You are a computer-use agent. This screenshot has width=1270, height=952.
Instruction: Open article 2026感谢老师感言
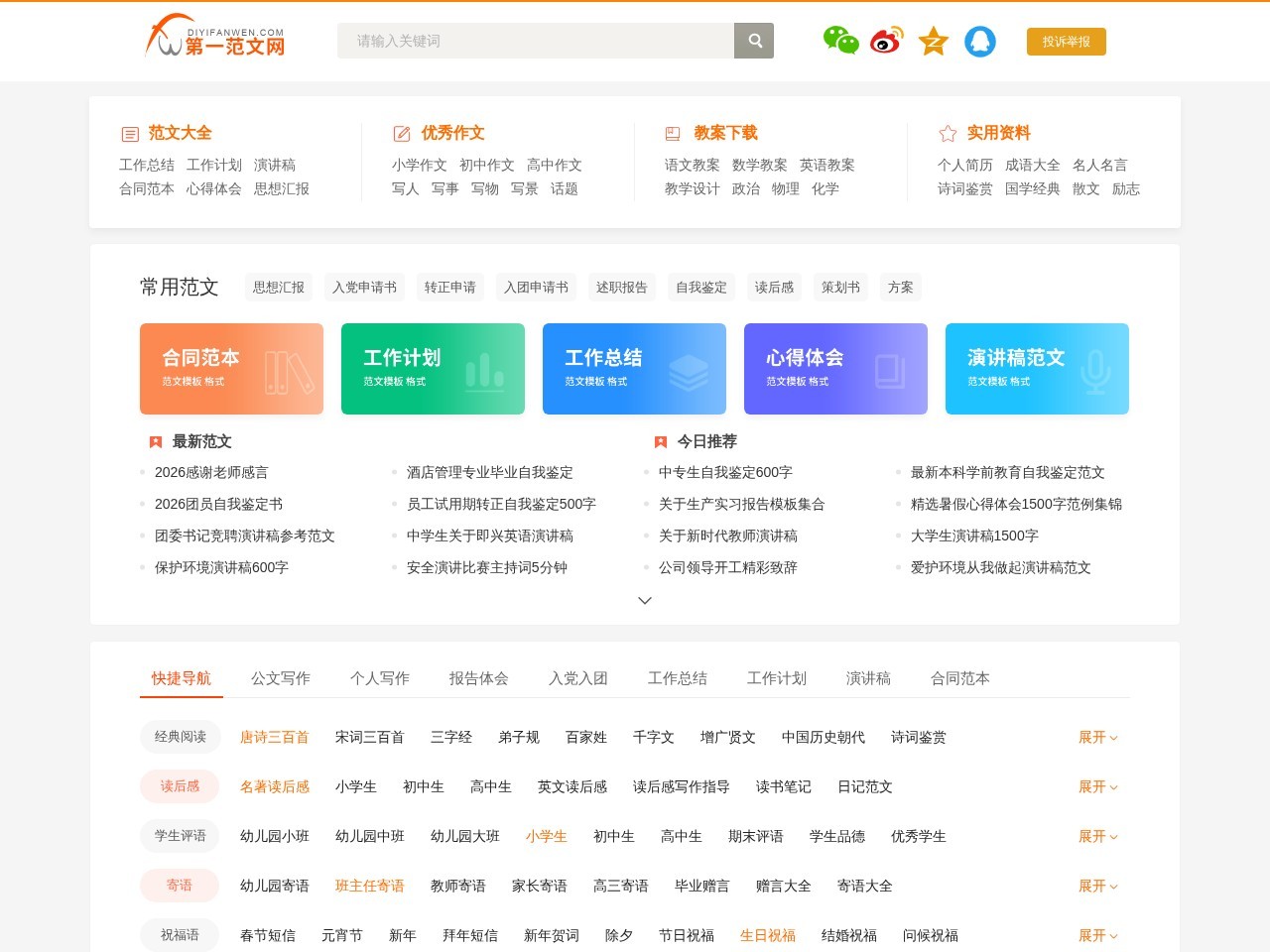(211, 473)
